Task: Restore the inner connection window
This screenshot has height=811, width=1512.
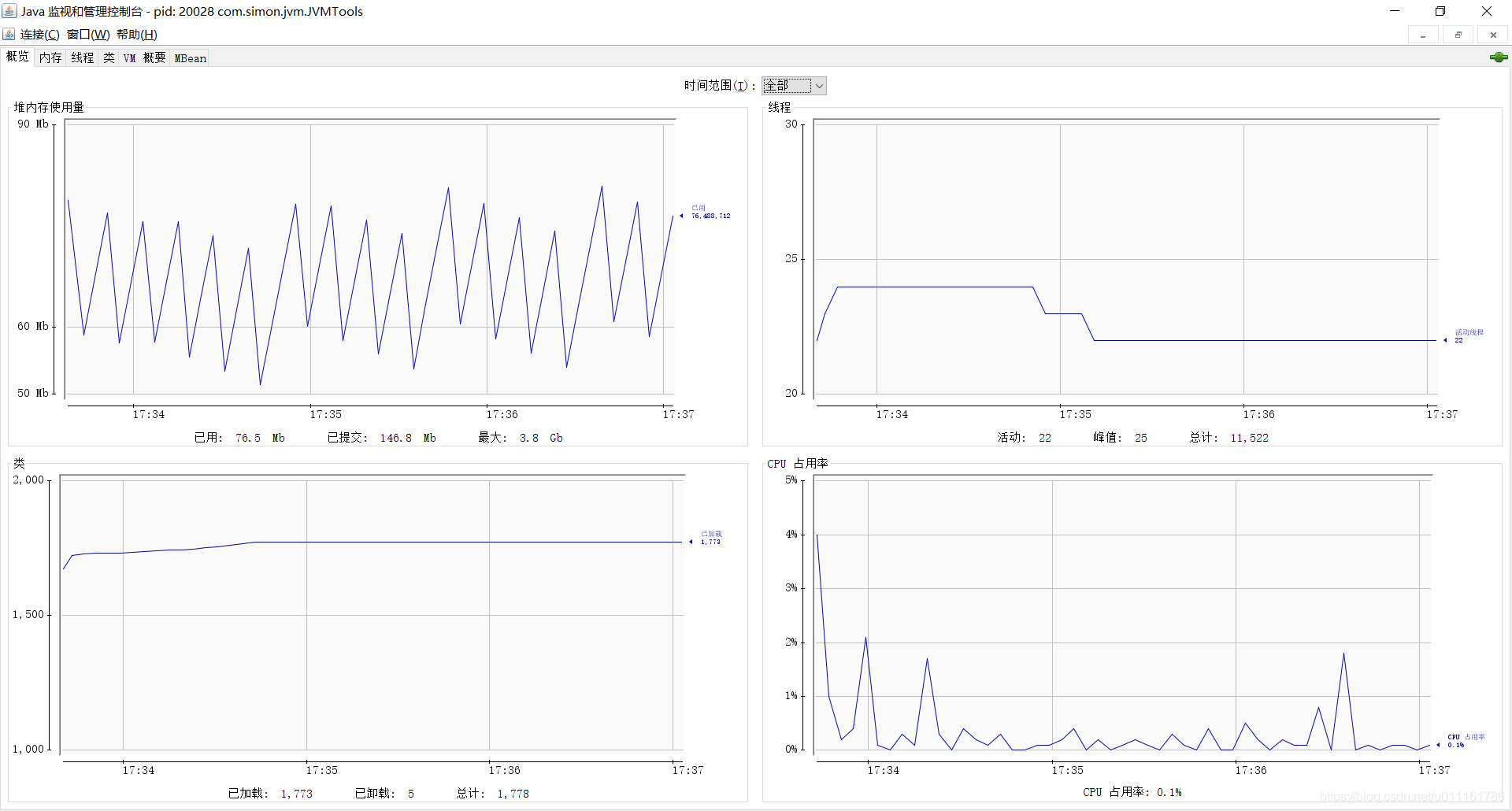Action: [1458, 35]
